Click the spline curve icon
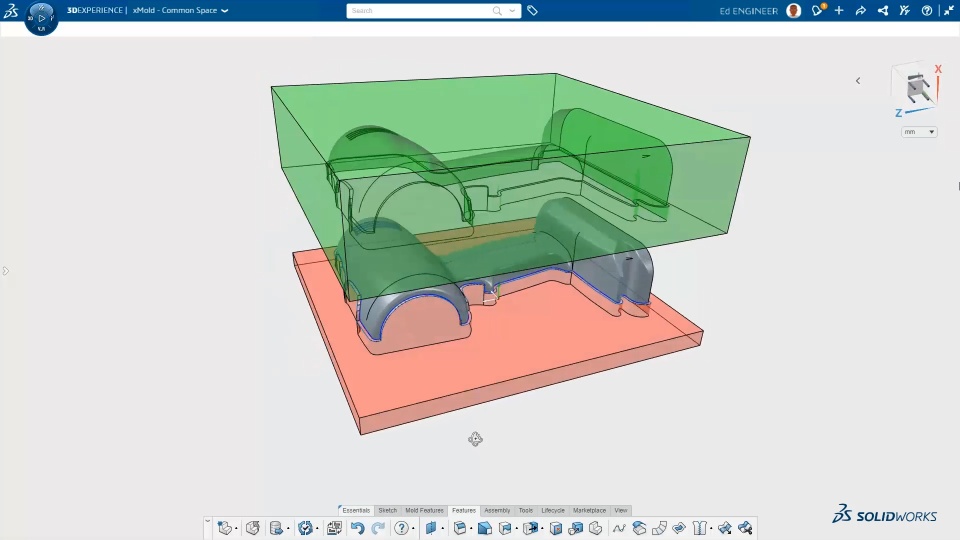The height and width of the screenshot is (540, 960). [619, 528]
